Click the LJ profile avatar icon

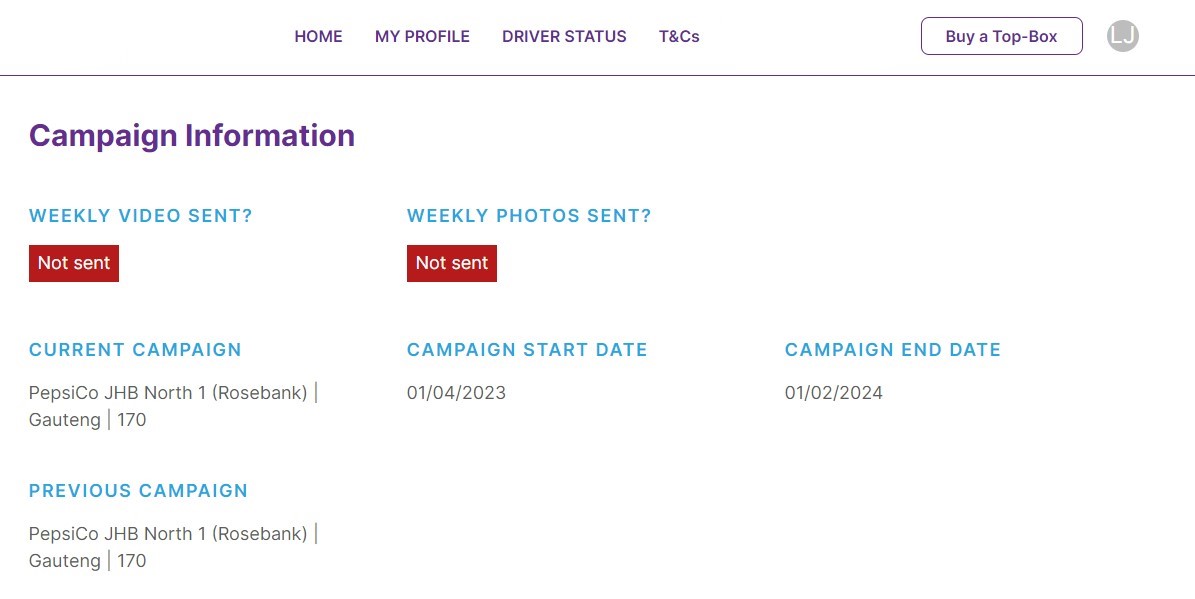click(x=1122, y=36)
